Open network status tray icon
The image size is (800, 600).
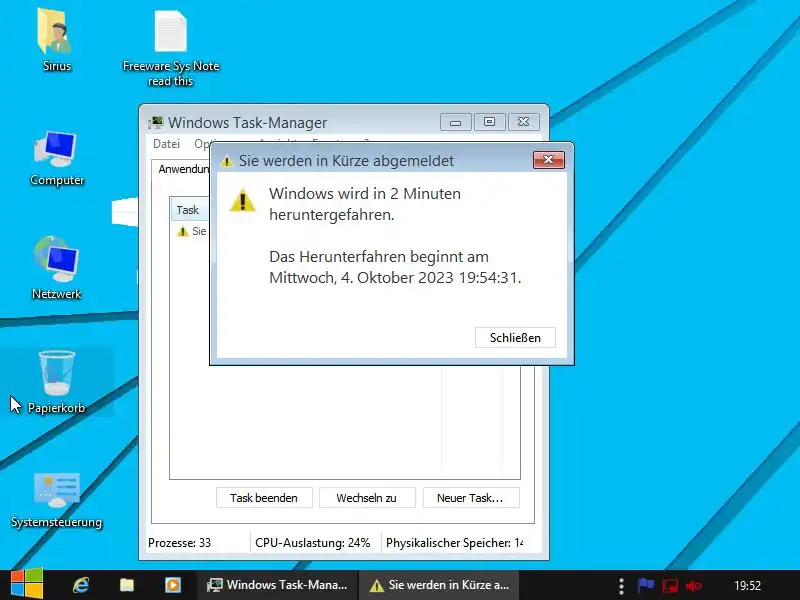pos(670,586)
